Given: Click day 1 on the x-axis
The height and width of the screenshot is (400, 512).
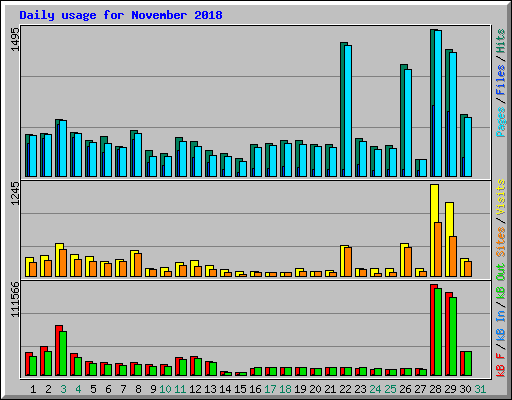Looking at the screenshot, I should 33,389.
